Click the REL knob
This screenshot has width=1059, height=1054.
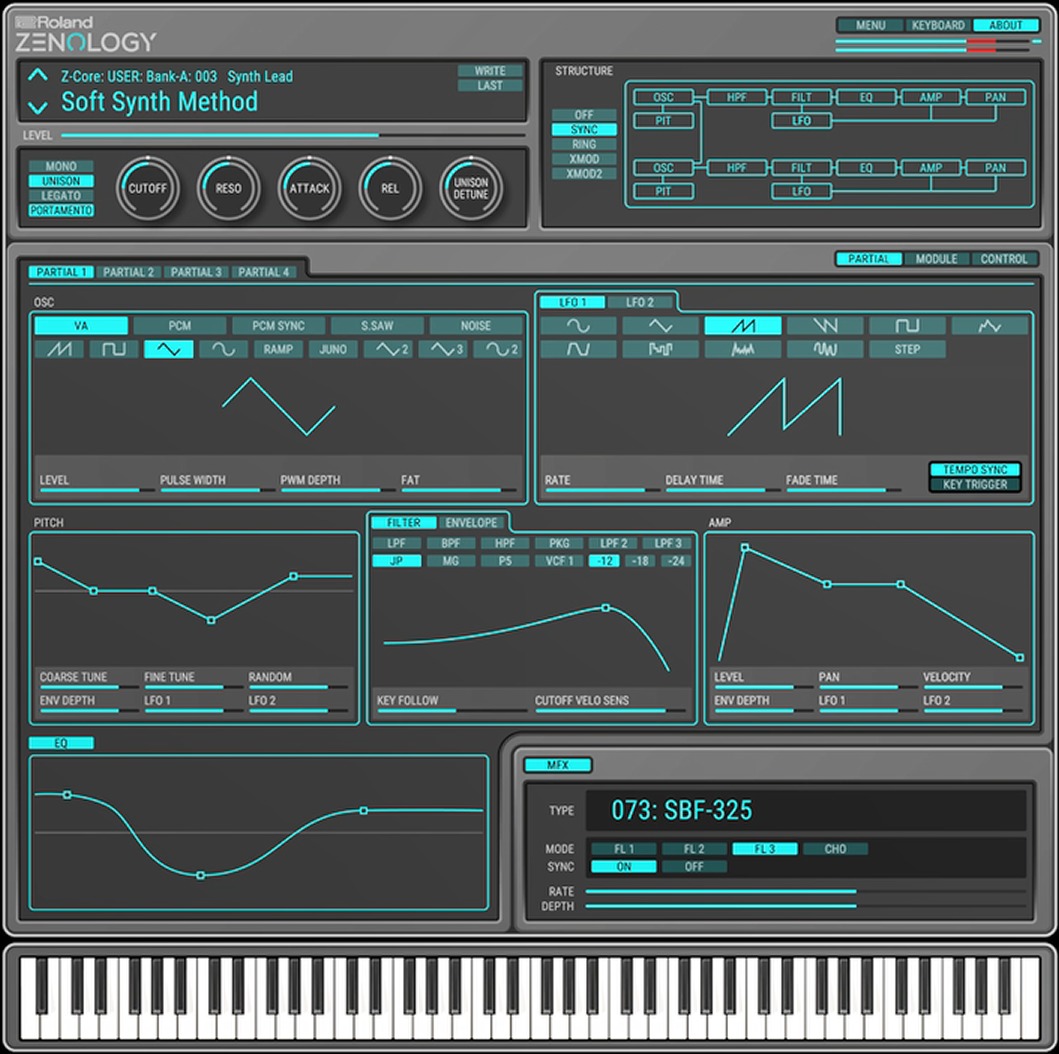point(390,188)
